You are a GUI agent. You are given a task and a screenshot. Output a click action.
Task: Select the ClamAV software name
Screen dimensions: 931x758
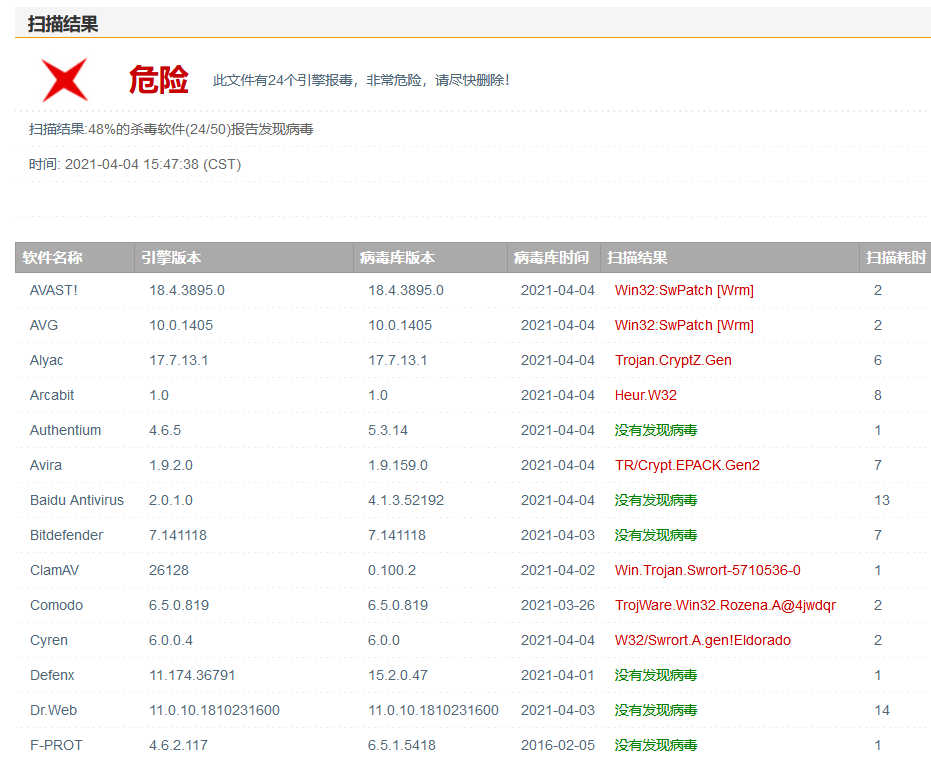pyautogui.click(x=54, y=570)
